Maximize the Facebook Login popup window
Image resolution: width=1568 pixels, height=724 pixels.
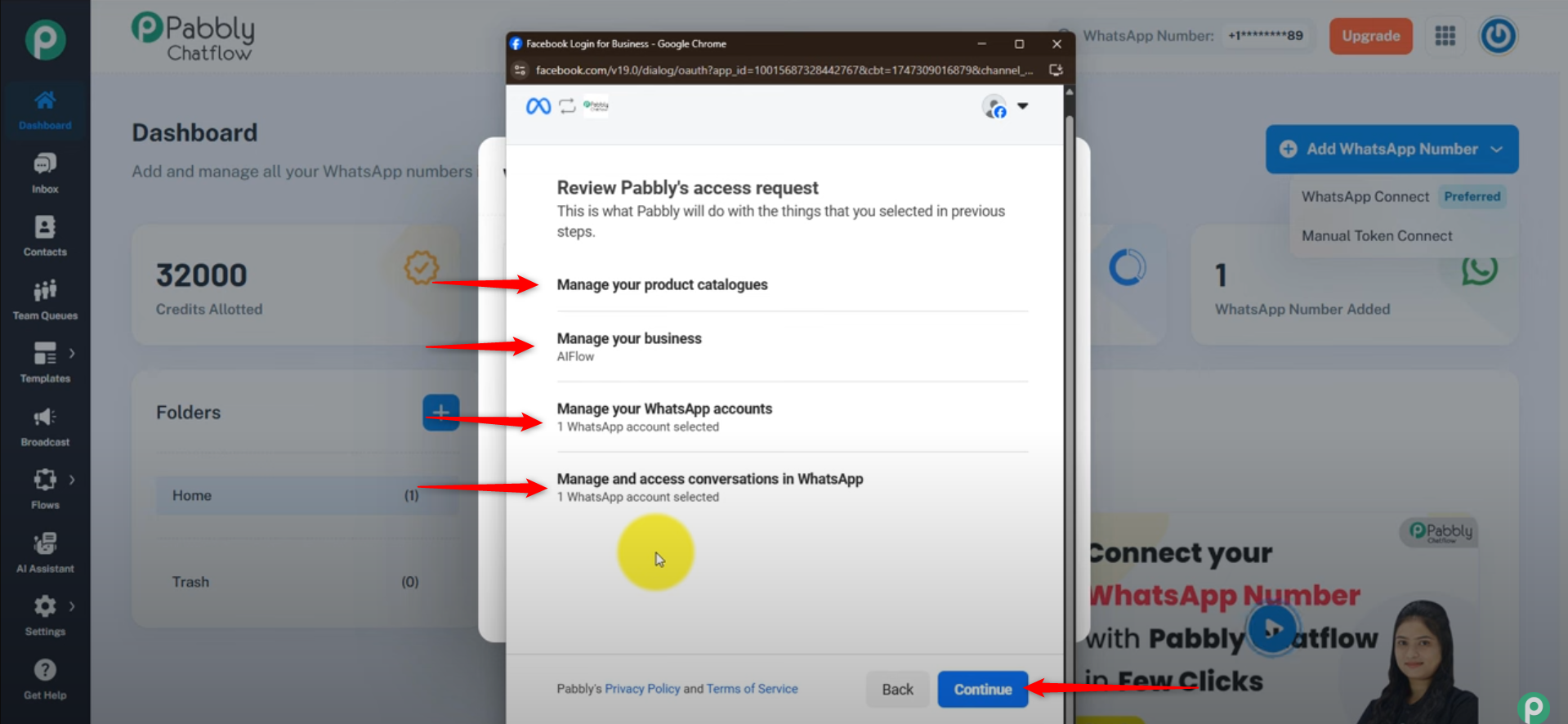click(1019, 44)
